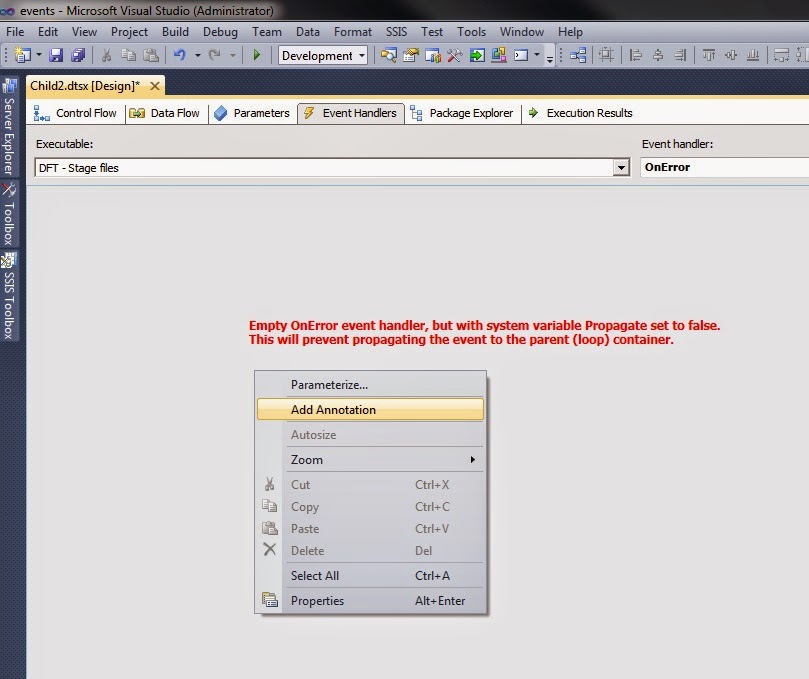Choose Select All from context menu
This screenshot has width=809, height=679.
tap(370, 576)
